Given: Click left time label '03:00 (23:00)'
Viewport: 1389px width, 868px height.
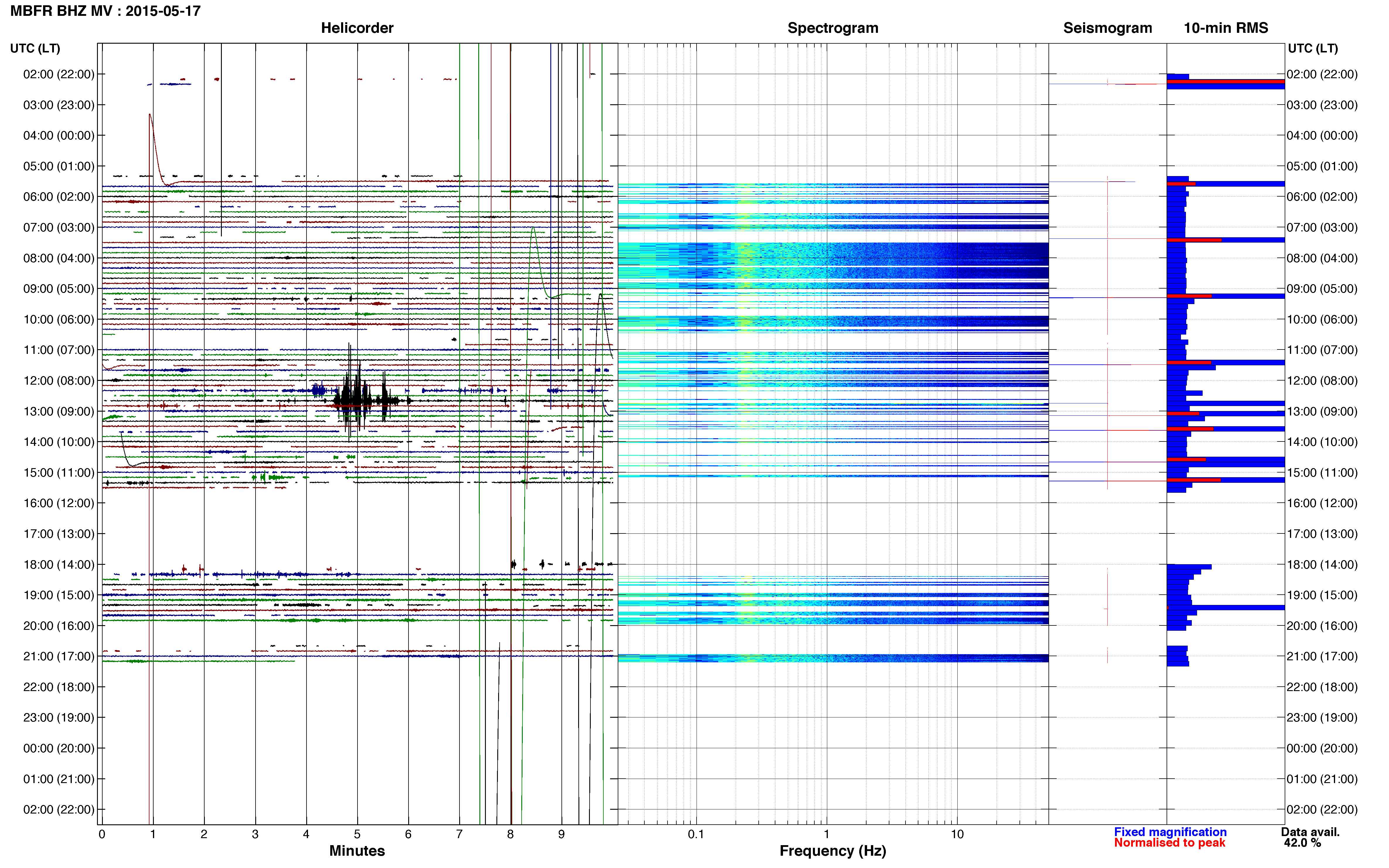Looking at the screenshot, I should (x=59, y=105).
